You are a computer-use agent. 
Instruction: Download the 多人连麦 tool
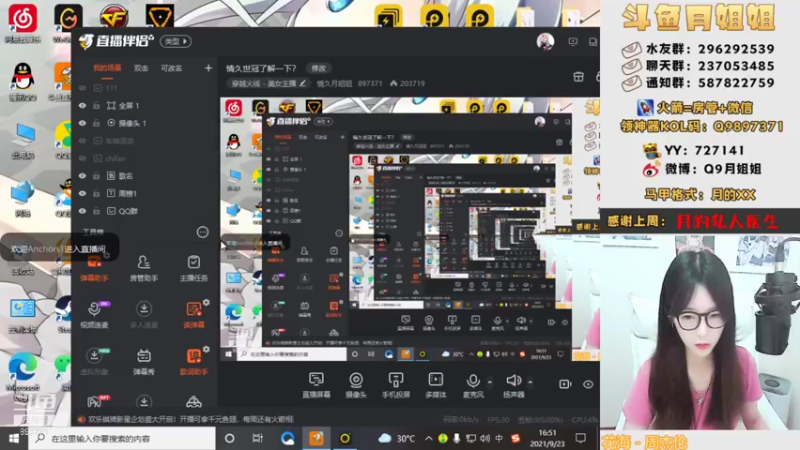coord(144,315)
